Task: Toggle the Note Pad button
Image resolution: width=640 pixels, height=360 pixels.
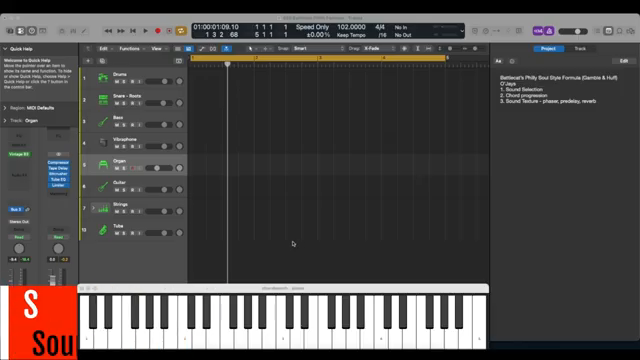Action: 608,31
